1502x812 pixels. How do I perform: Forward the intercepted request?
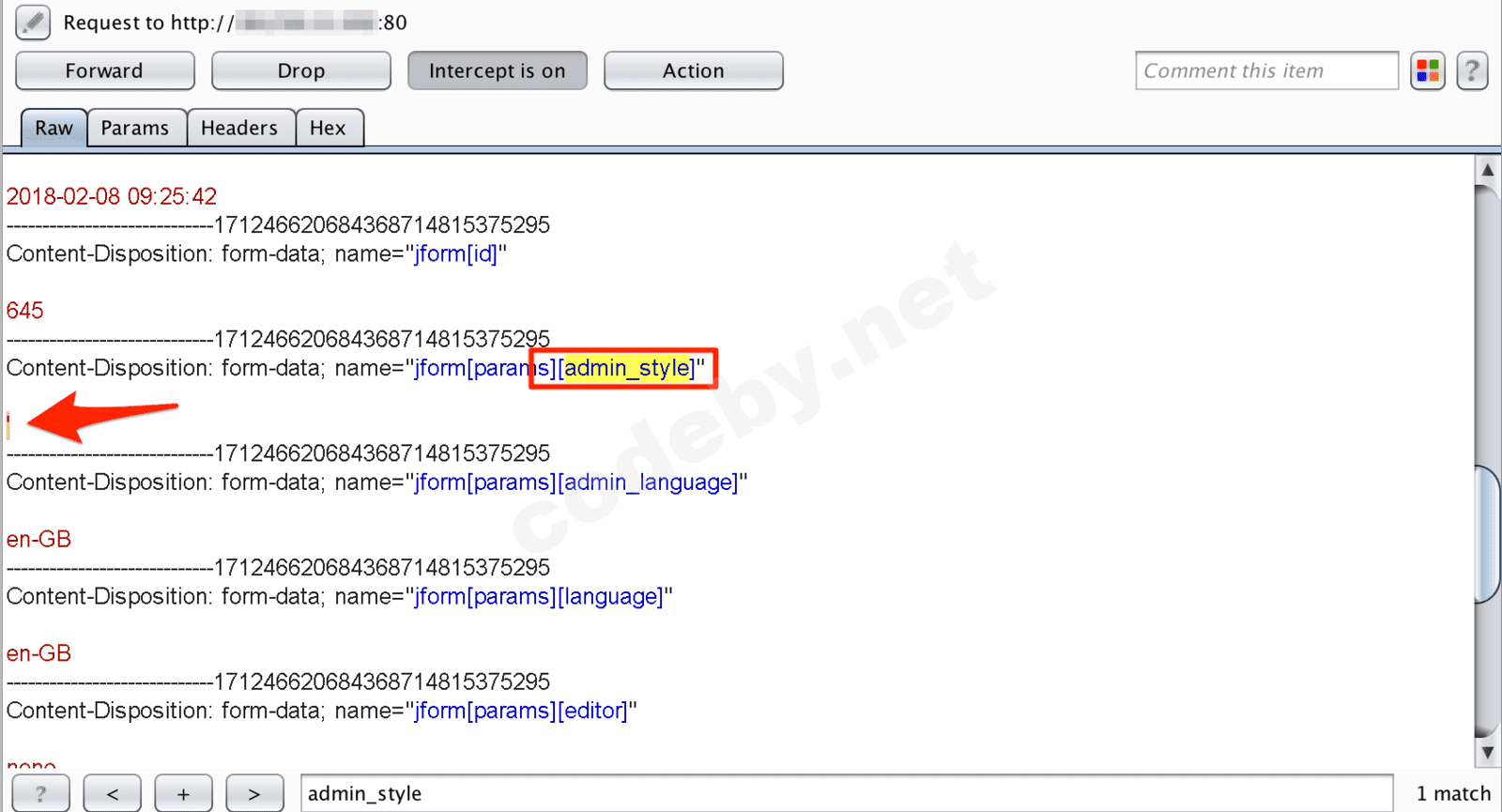pyautogui.click(x=105, y=71)
